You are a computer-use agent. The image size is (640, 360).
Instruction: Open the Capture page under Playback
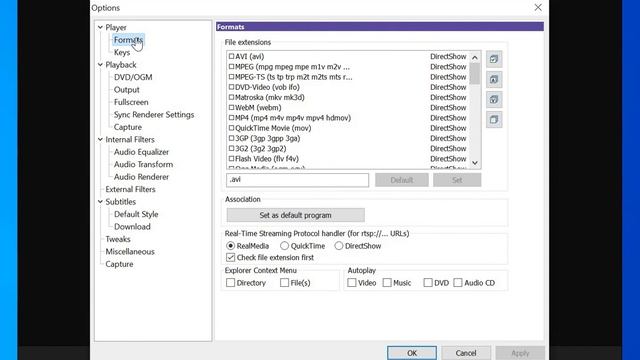click(128, 127)
